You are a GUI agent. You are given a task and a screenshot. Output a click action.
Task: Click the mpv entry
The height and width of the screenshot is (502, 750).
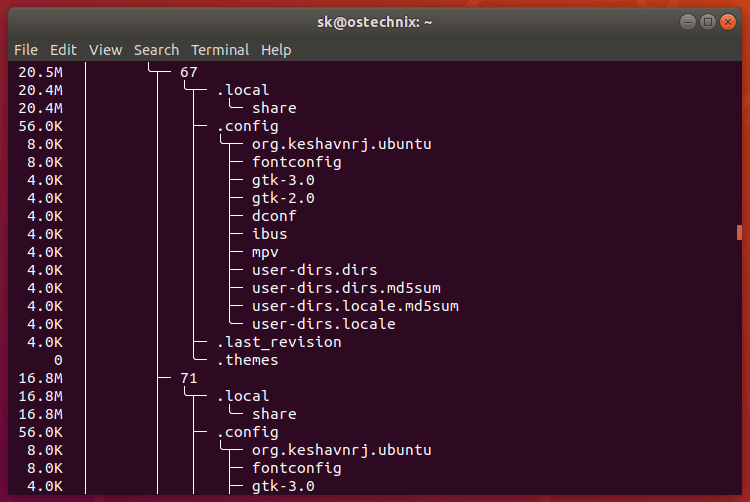265,252
